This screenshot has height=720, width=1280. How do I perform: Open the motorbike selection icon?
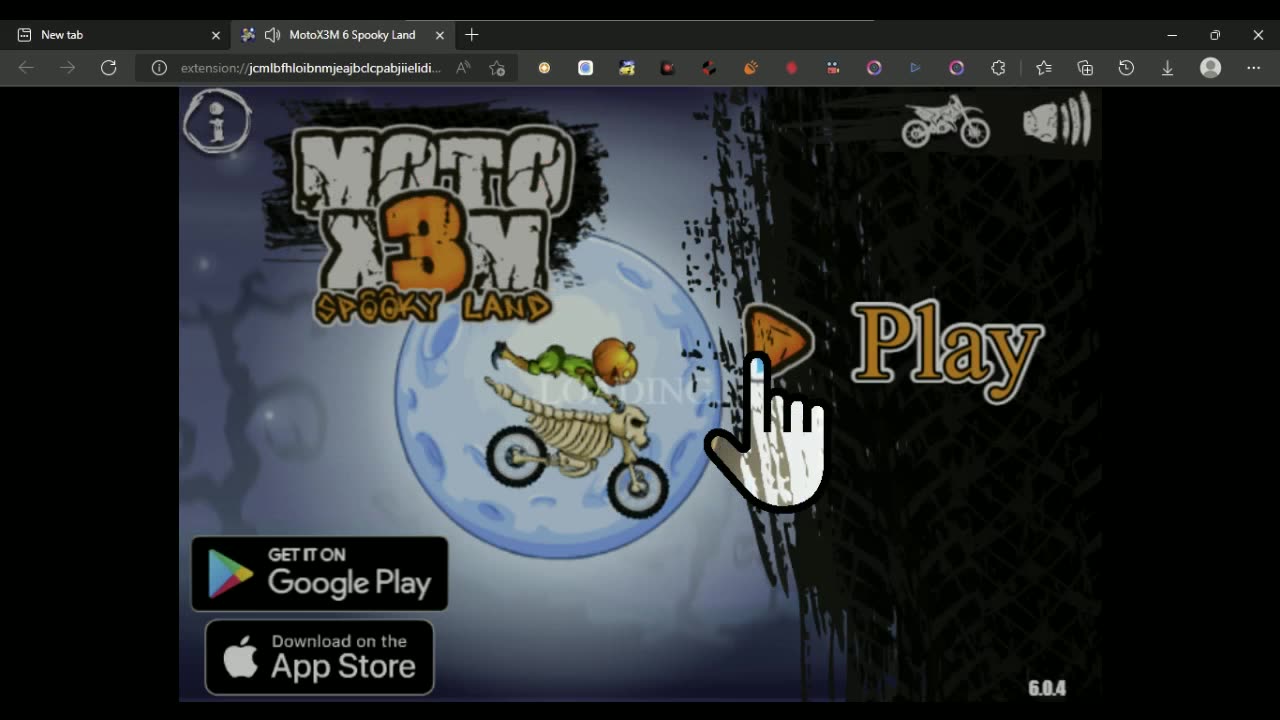pyautogui.click(x=945, y=122)
